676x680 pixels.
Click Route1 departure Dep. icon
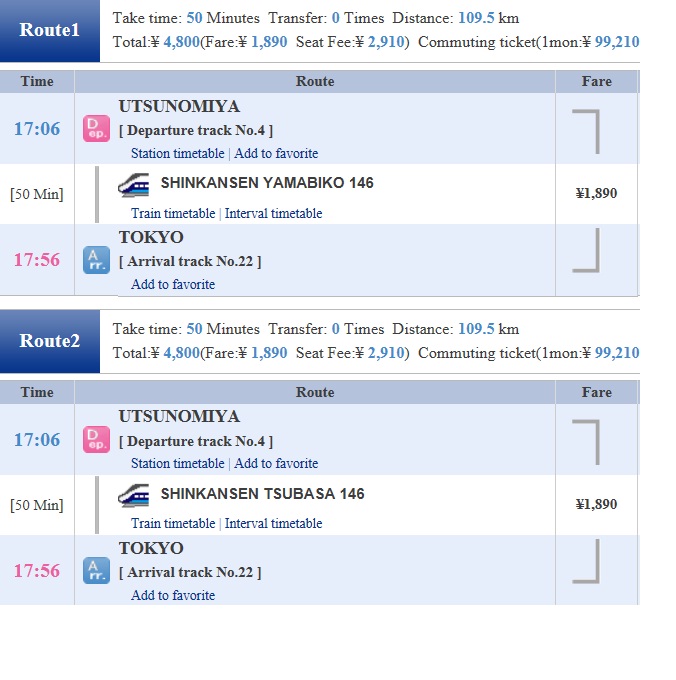click(x=96, y=129)
